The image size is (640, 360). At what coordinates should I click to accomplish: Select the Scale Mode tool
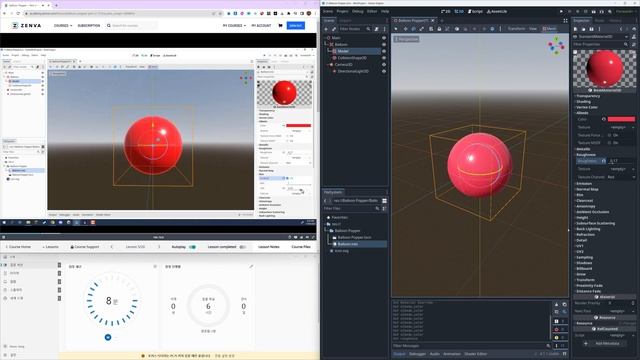(422, 29)
